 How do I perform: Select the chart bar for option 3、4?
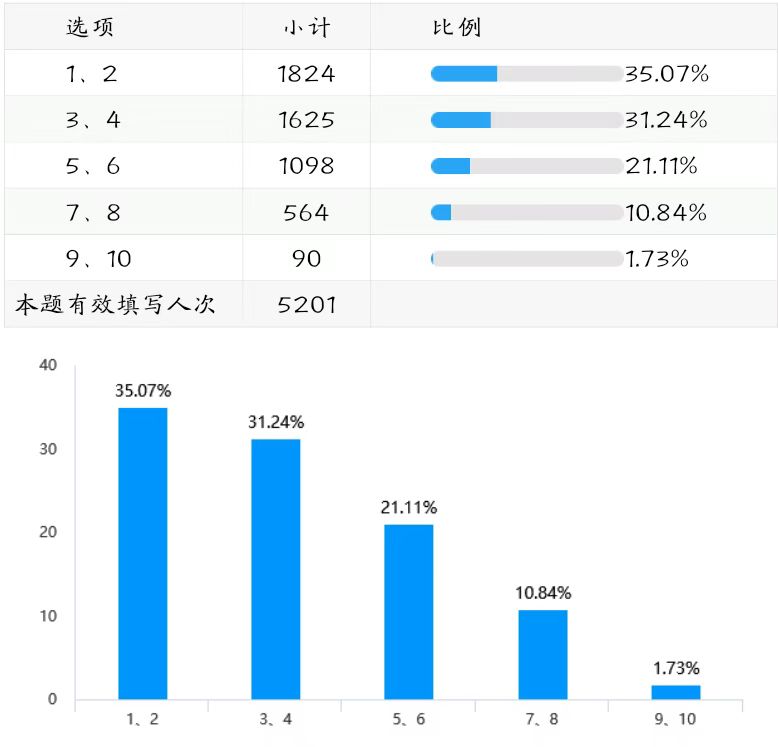click(276, 569)
